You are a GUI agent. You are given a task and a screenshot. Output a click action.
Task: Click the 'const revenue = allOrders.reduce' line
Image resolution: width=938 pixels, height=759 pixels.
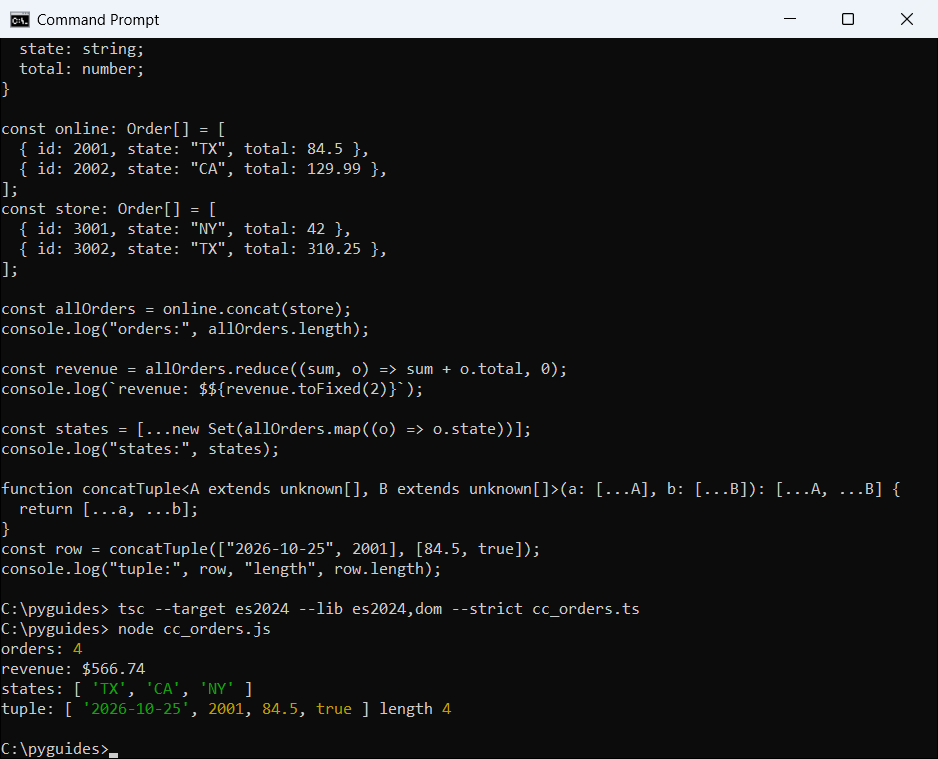coord(284,369)
